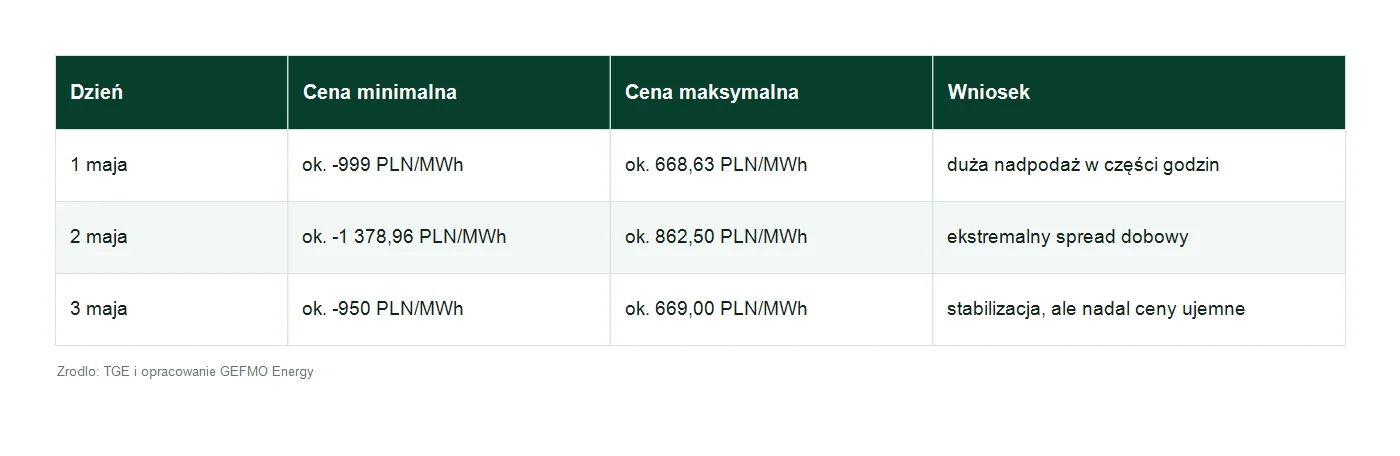Viewport: 1400px width, 456px height.
Task: Click the Cena maksymalna column header
Action: pyautogui.click(x=771, y=92)
